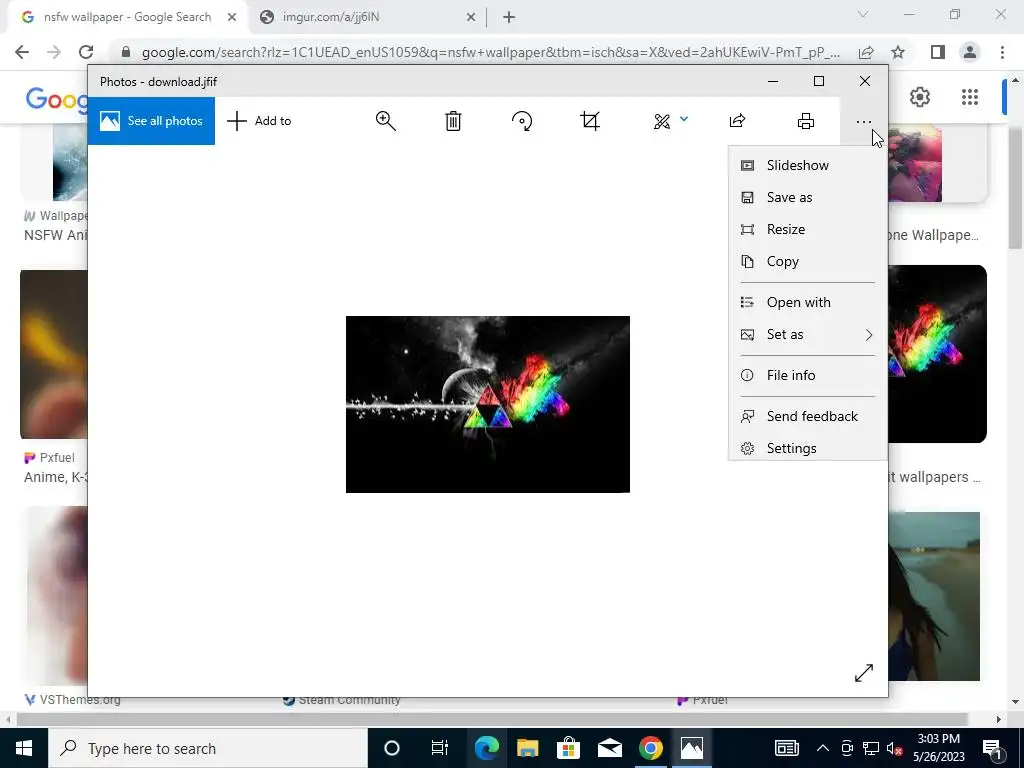Open the Windows Start menu
This screenshot has height=768, width=1024.
point(24,748)
